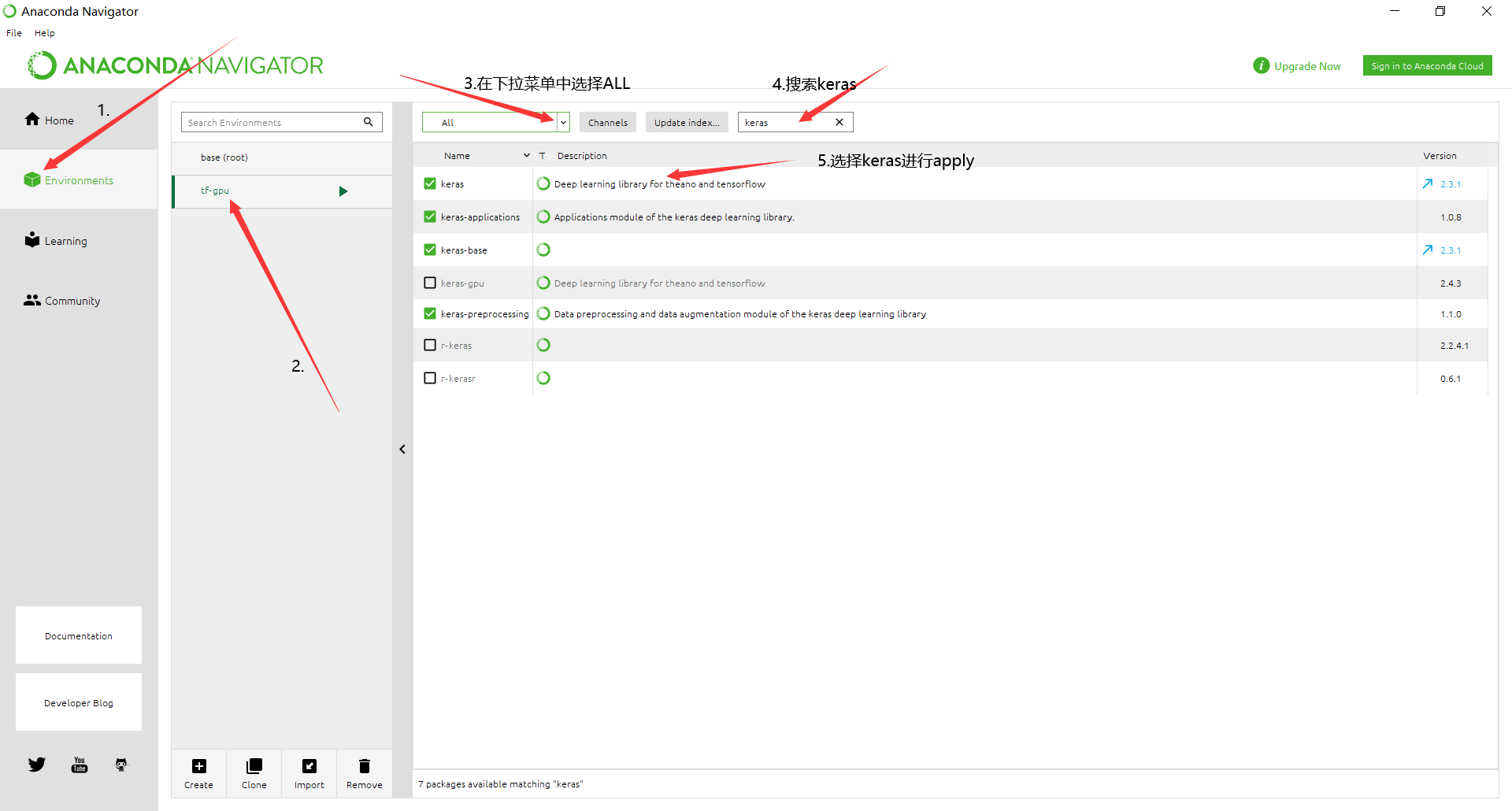Click the keras update arrow icon
The height and width of the screenshot is (811, 1512).
1428,183
